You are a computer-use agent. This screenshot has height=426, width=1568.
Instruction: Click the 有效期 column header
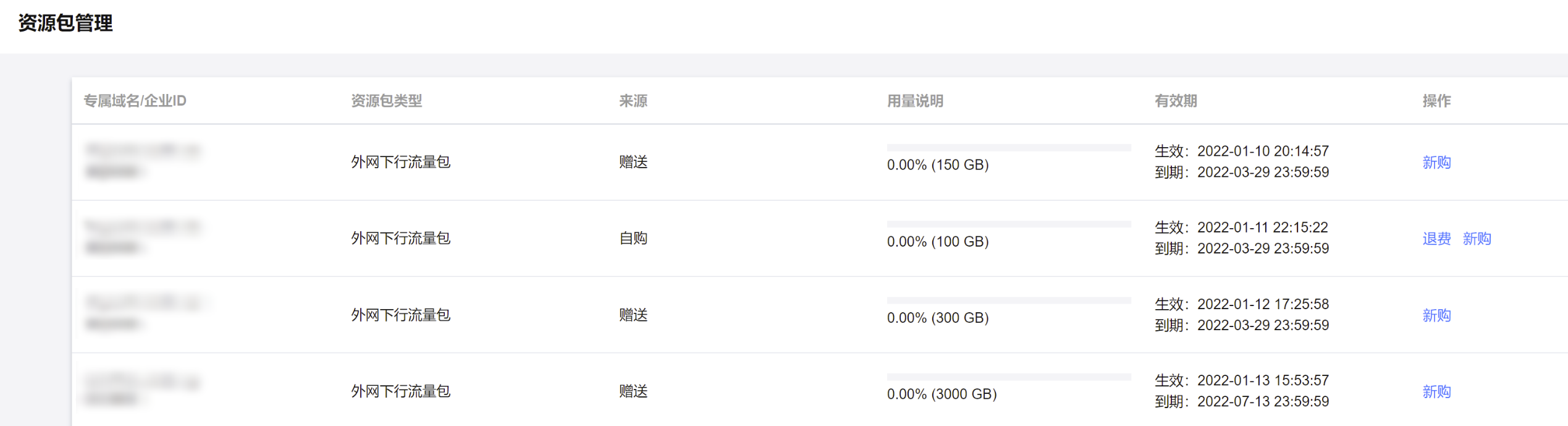coord(1175,101)
